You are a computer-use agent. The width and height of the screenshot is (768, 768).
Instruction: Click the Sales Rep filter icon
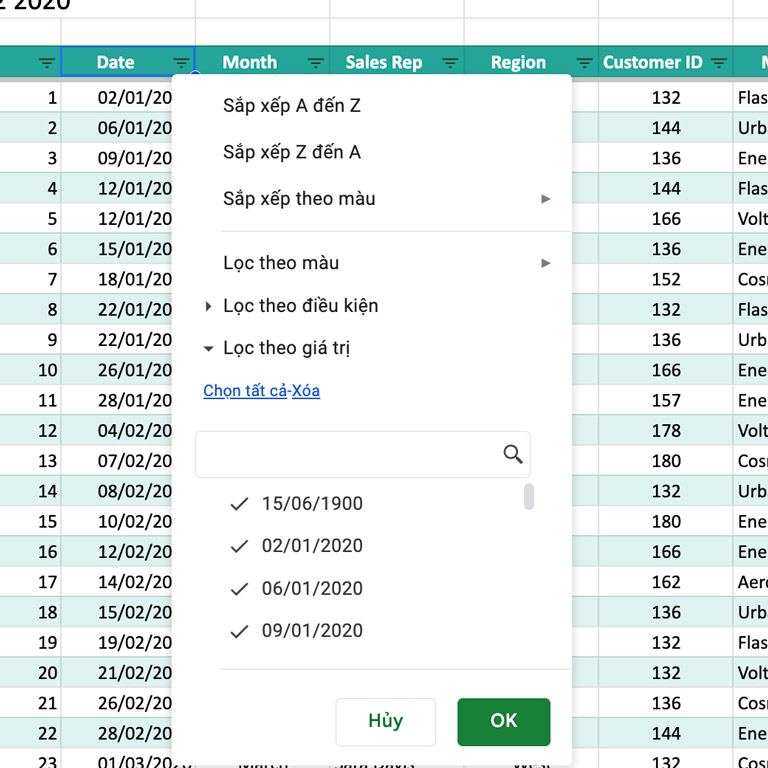(450, 63)
